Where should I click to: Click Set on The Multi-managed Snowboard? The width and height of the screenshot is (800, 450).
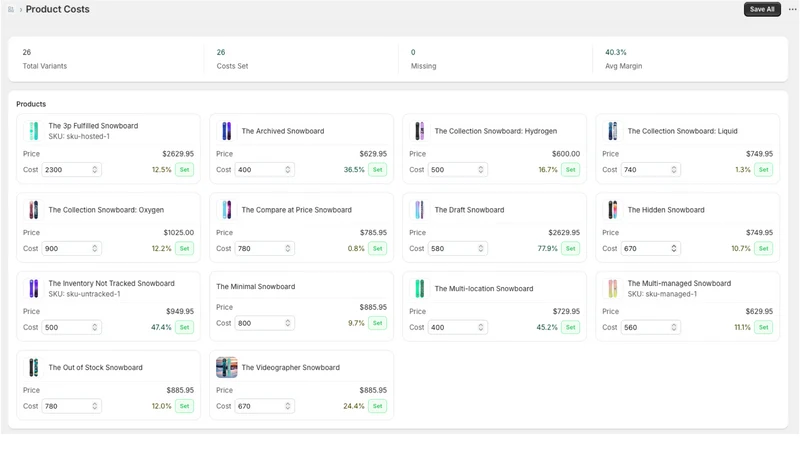(x=763, y=327)
